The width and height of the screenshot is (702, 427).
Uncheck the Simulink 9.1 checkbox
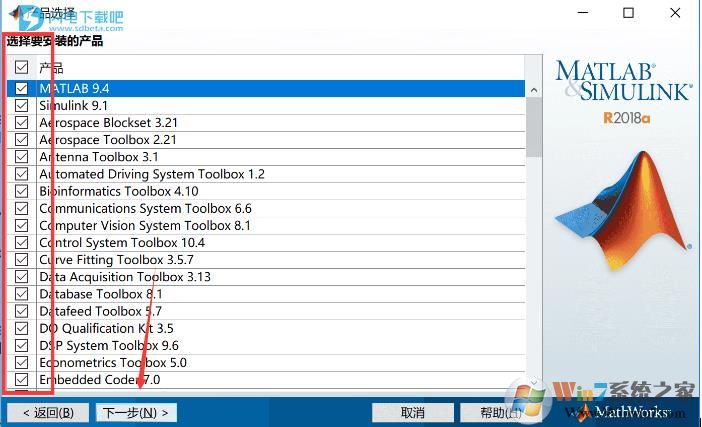coord(21,105)
